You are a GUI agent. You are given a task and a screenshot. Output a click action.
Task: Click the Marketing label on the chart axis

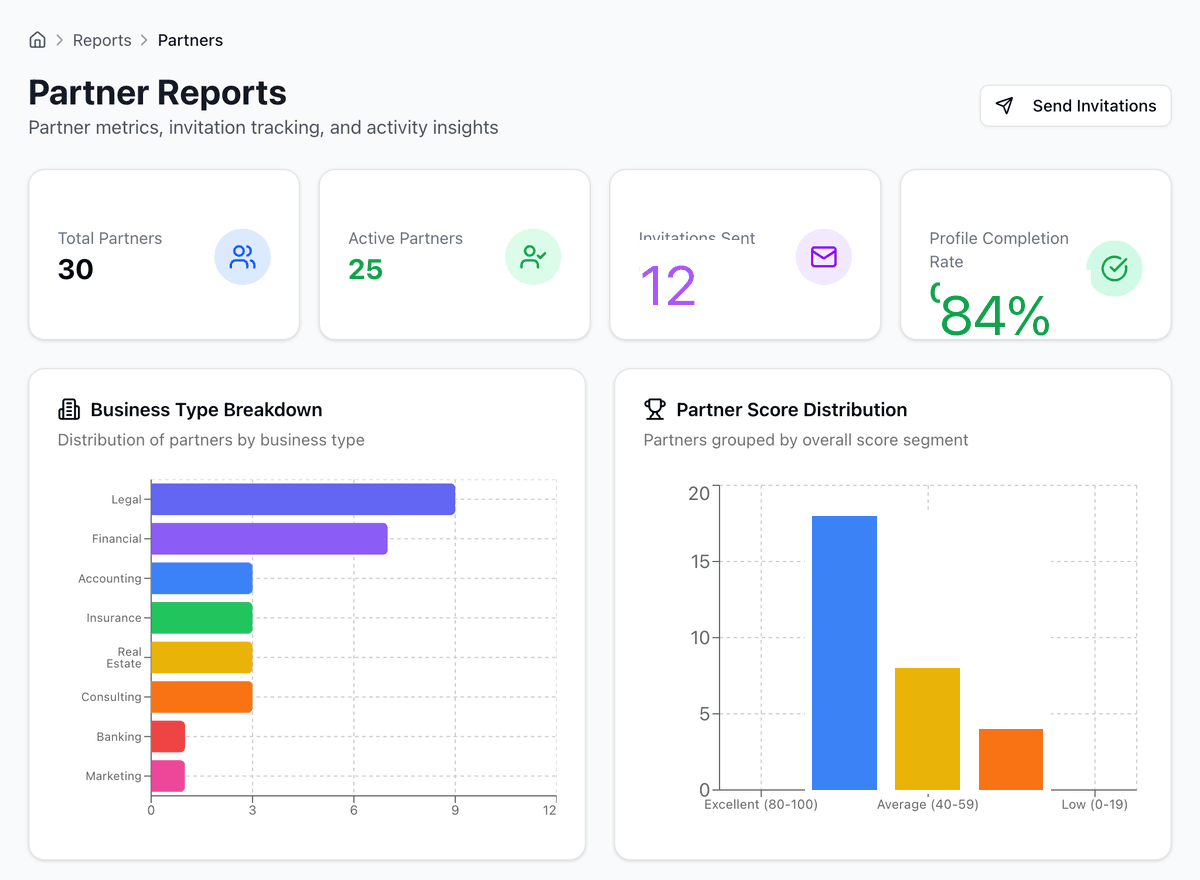coord(113,776)
